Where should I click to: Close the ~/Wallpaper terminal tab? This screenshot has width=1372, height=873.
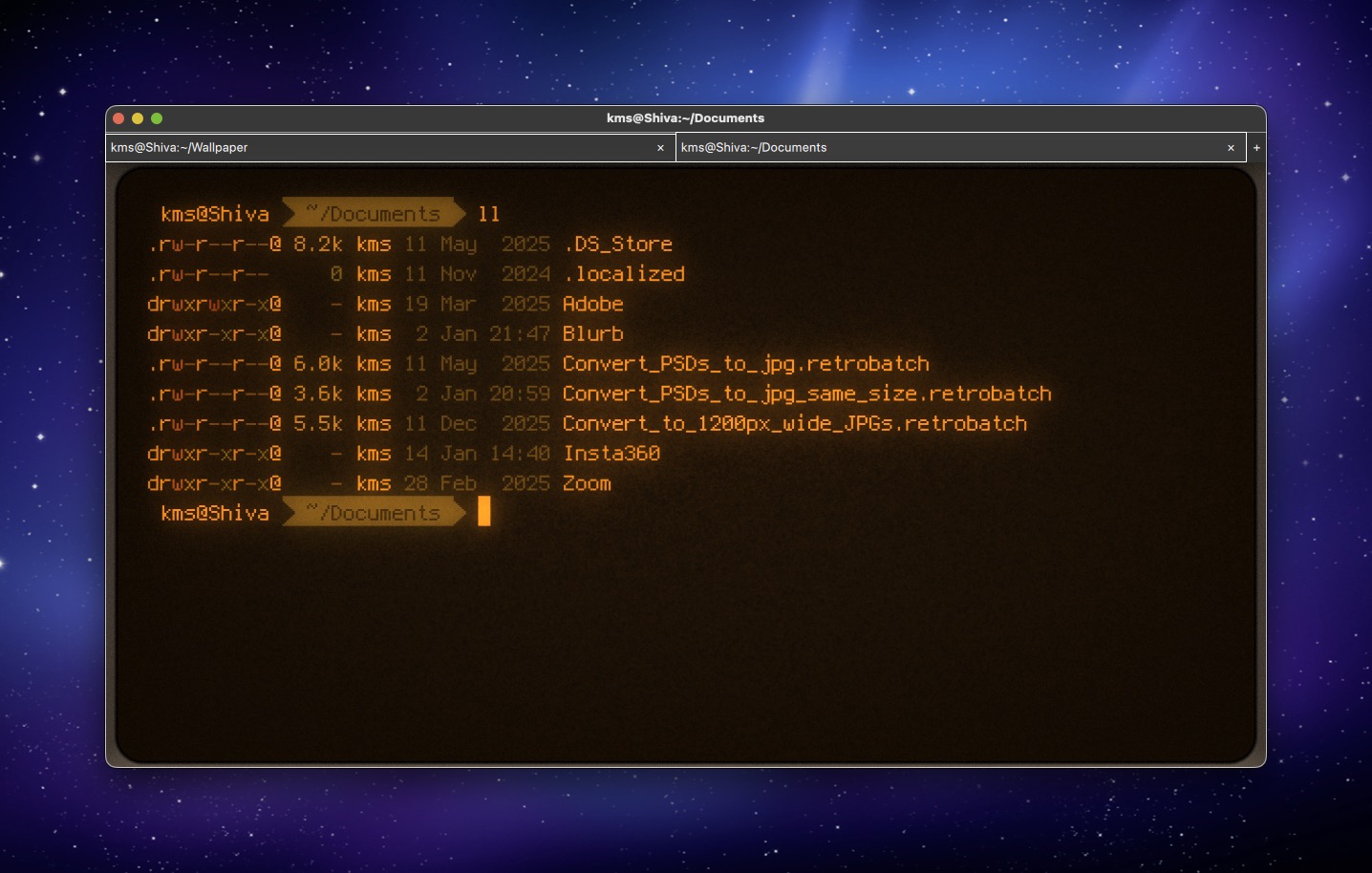[660, 148]
